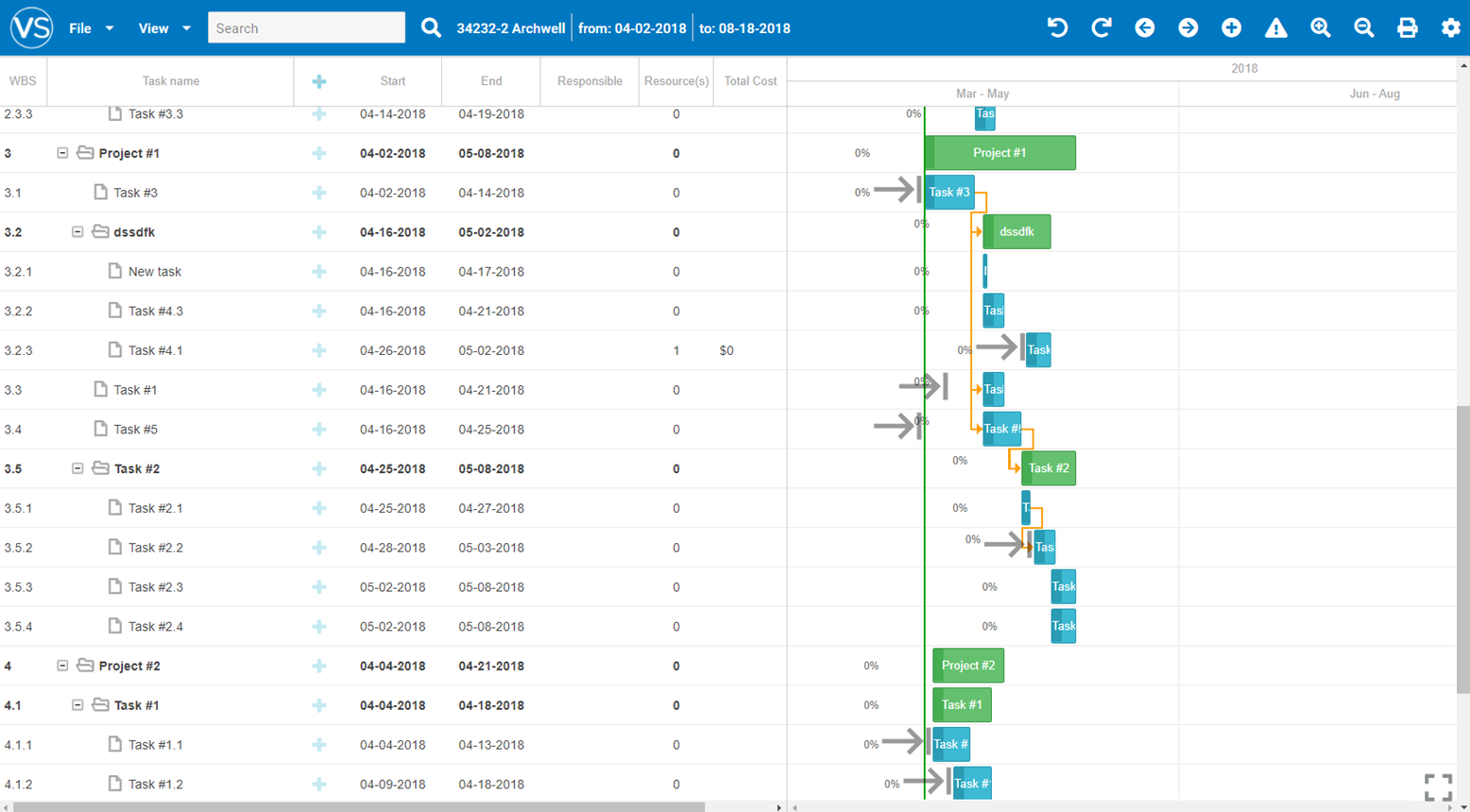Click the left arrow circle icon
The height and width of the screenshot is (812, 1470).
(1145, 27)
